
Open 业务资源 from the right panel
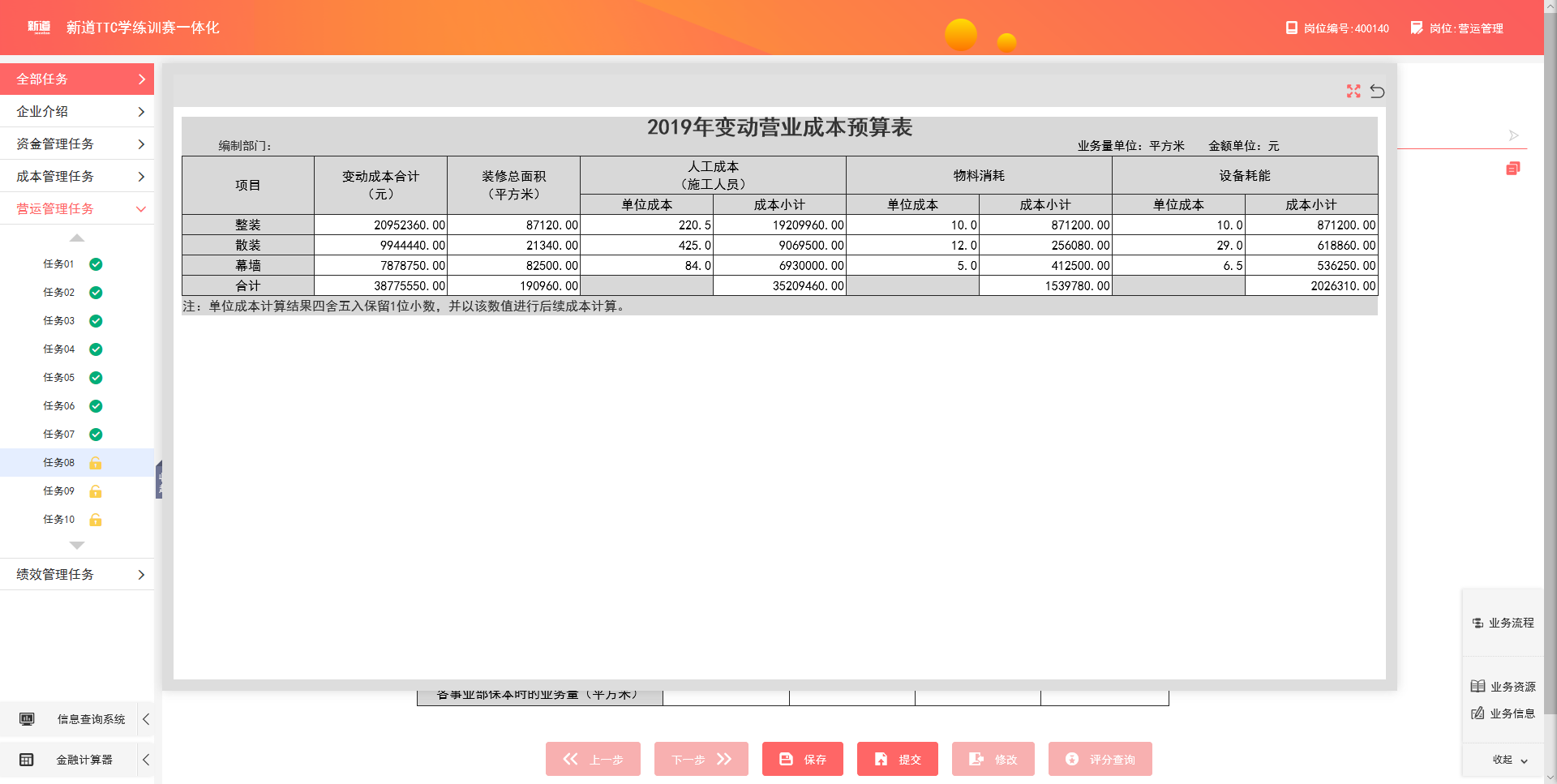point(1503,687)
